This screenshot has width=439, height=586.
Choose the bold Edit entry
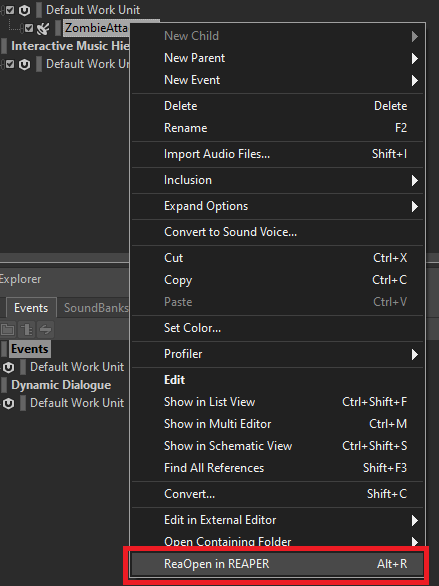[277, 380]
